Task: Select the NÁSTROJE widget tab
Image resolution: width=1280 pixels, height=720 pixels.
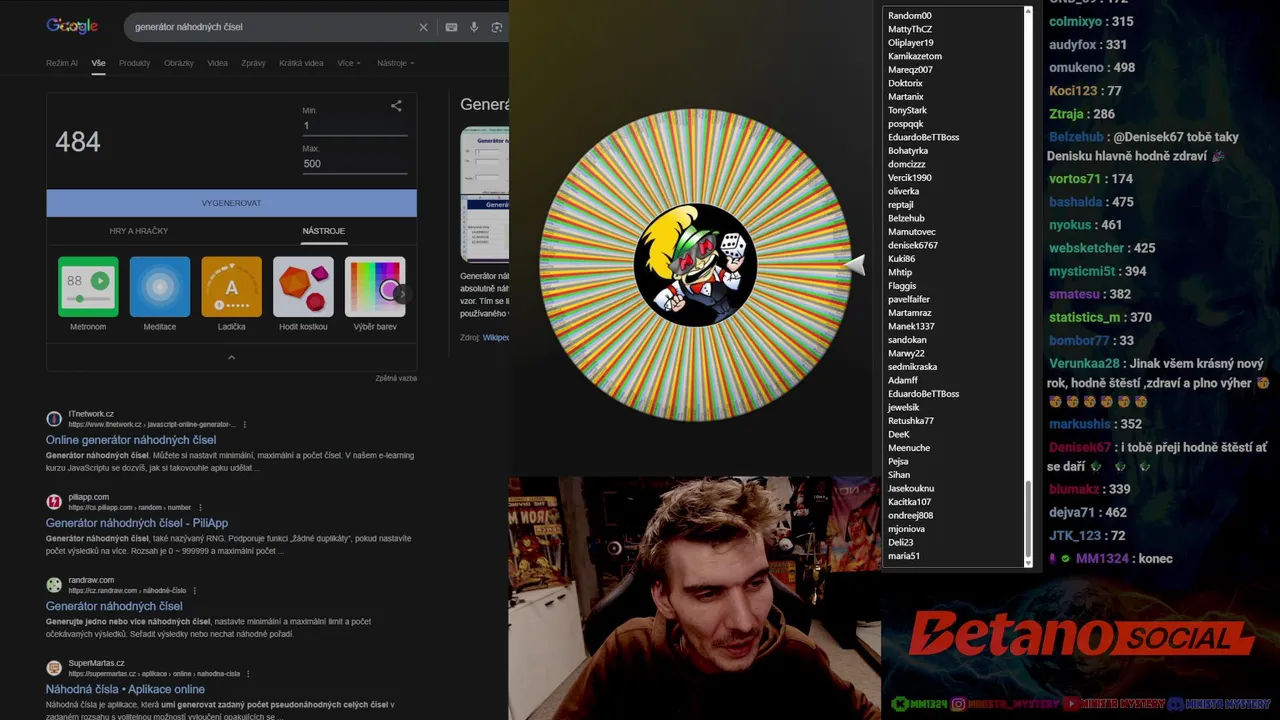Action: [x=324, y=231]
